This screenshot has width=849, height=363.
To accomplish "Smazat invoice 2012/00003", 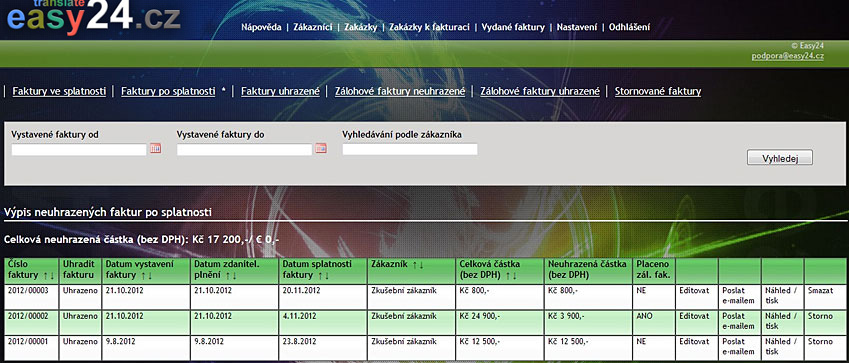I will (x=820, y=290).
